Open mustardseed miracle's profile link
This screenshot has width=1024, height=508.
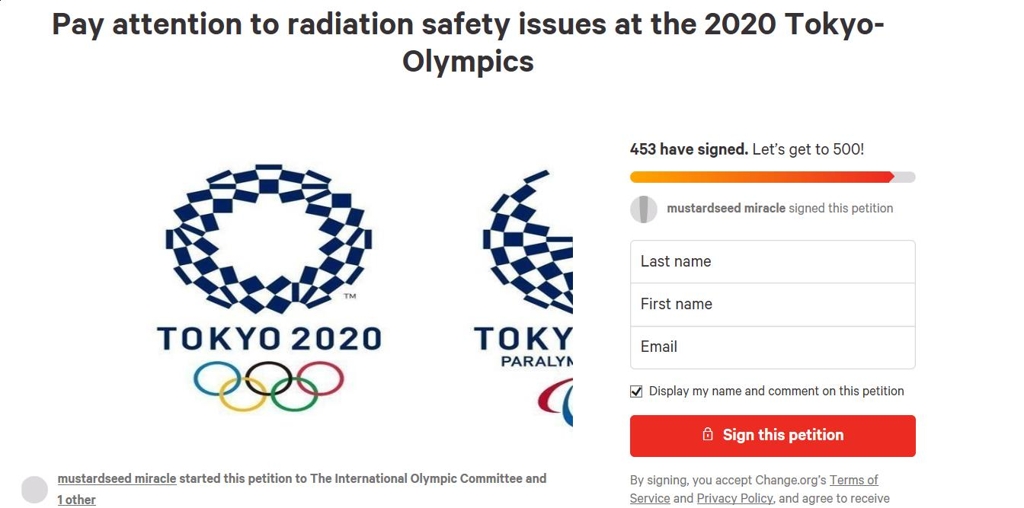[x=117, y=479]
